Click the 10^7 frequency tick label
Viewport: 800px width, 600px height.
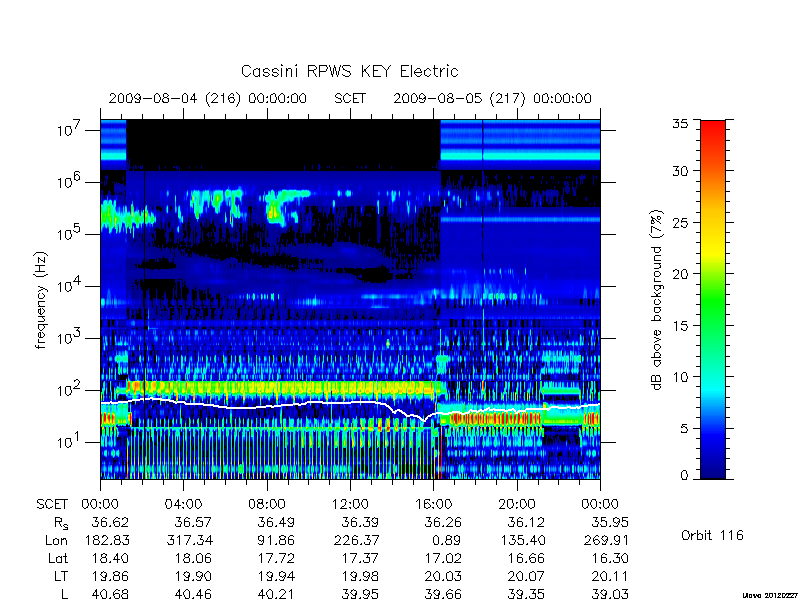pyautogui.click(x=70, y=129)
